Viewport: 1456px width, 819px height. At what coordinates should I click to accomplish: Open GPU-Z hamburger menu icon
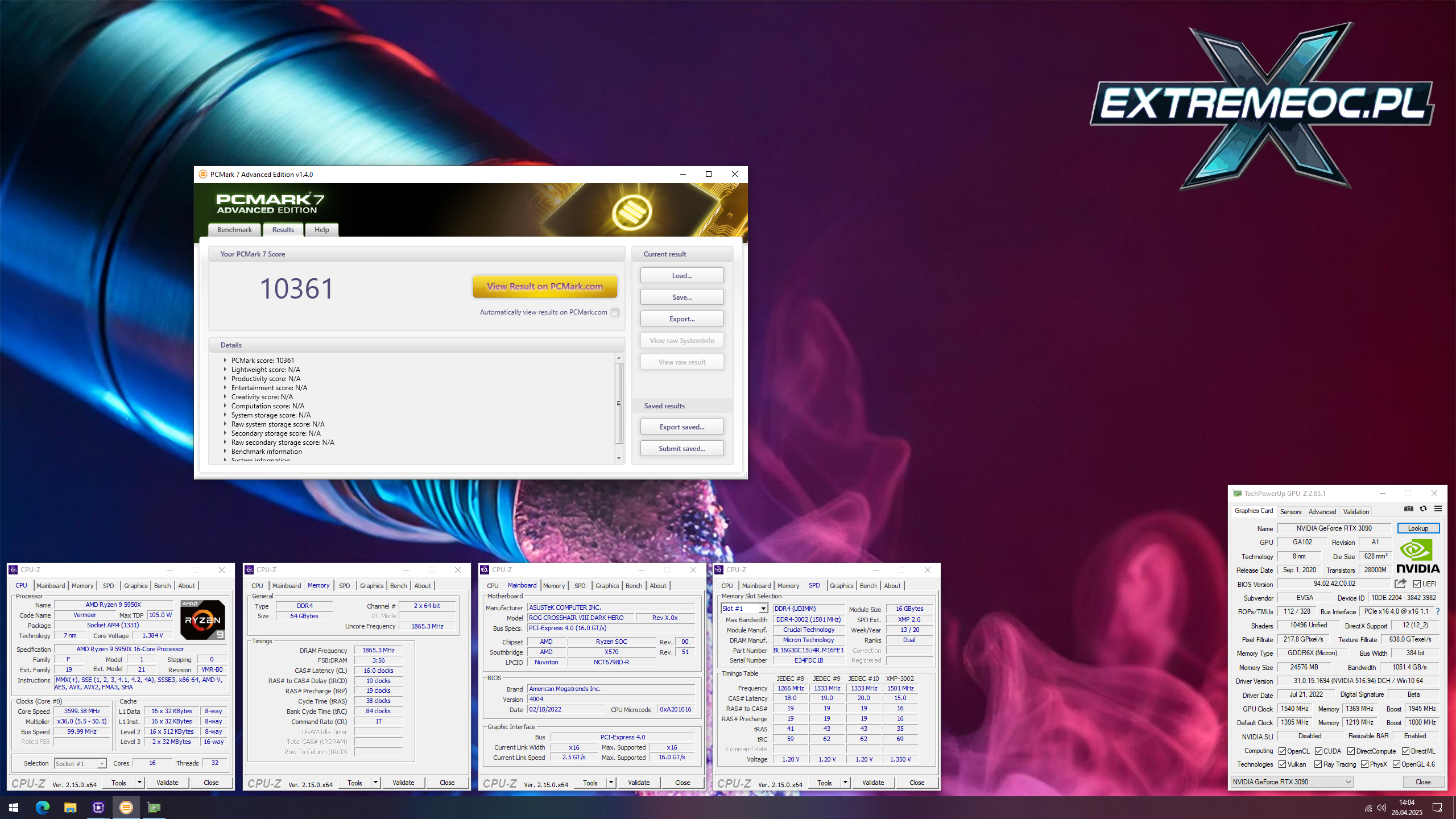pyautogui.click(x=1438, y=509)
